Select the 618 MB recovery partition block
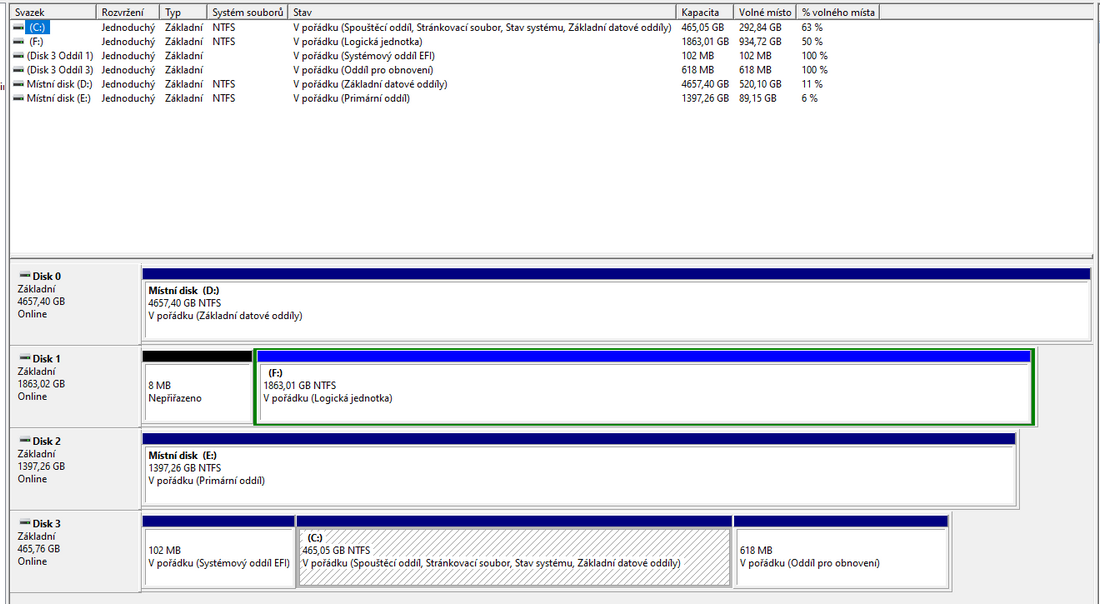 (841, 551)
